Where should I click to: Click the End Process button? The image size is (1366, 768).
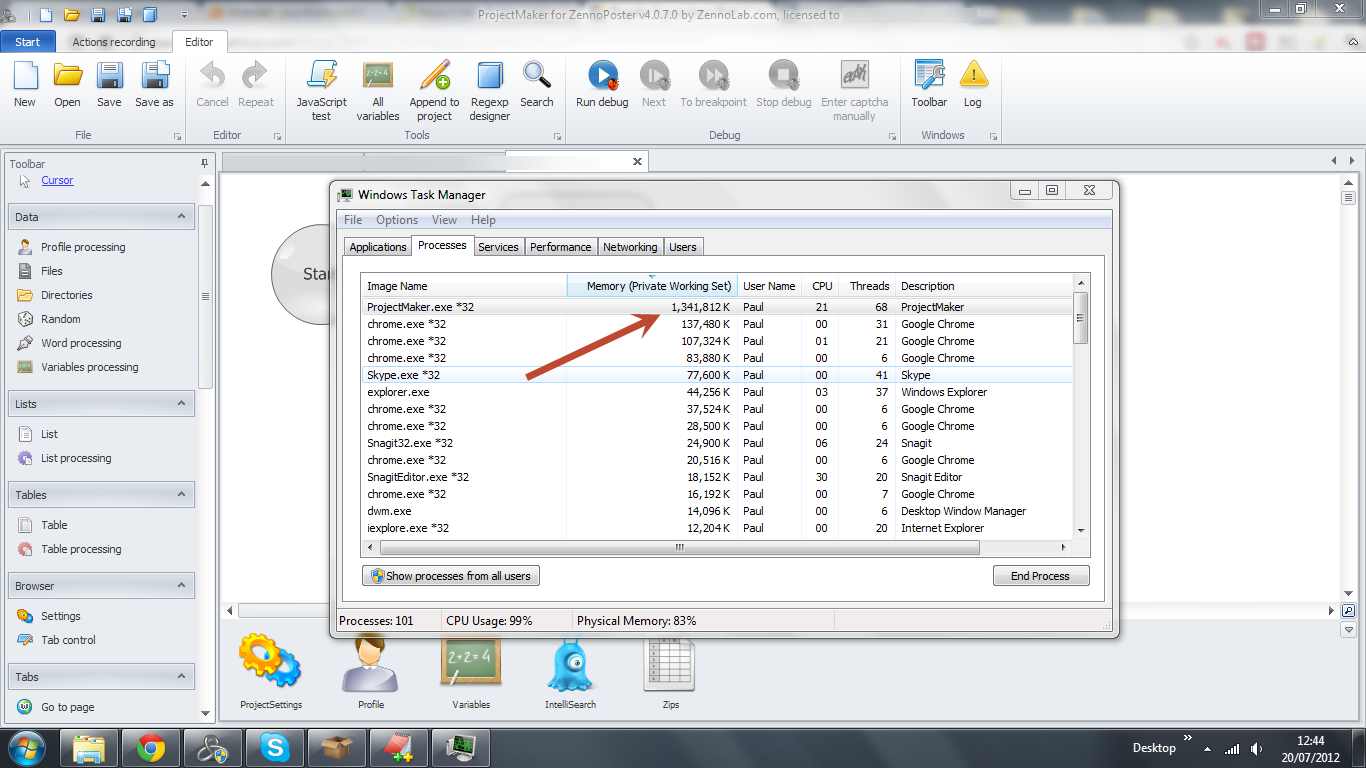[x=1041, y=576]
